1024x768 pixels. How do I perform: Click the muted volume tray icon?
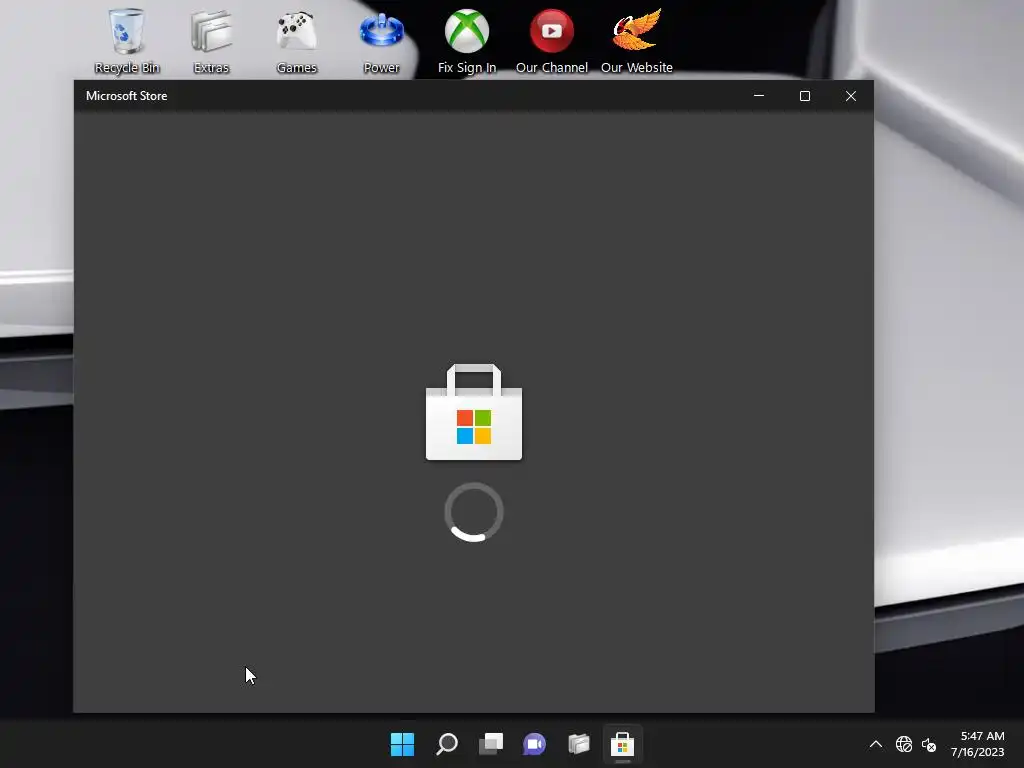point(929,744)
